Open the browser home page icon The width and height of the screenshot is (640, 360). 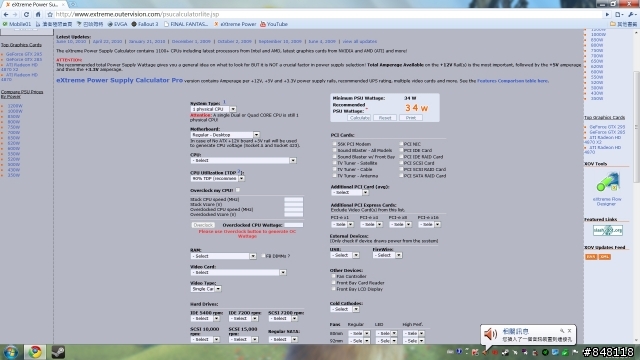38,14
